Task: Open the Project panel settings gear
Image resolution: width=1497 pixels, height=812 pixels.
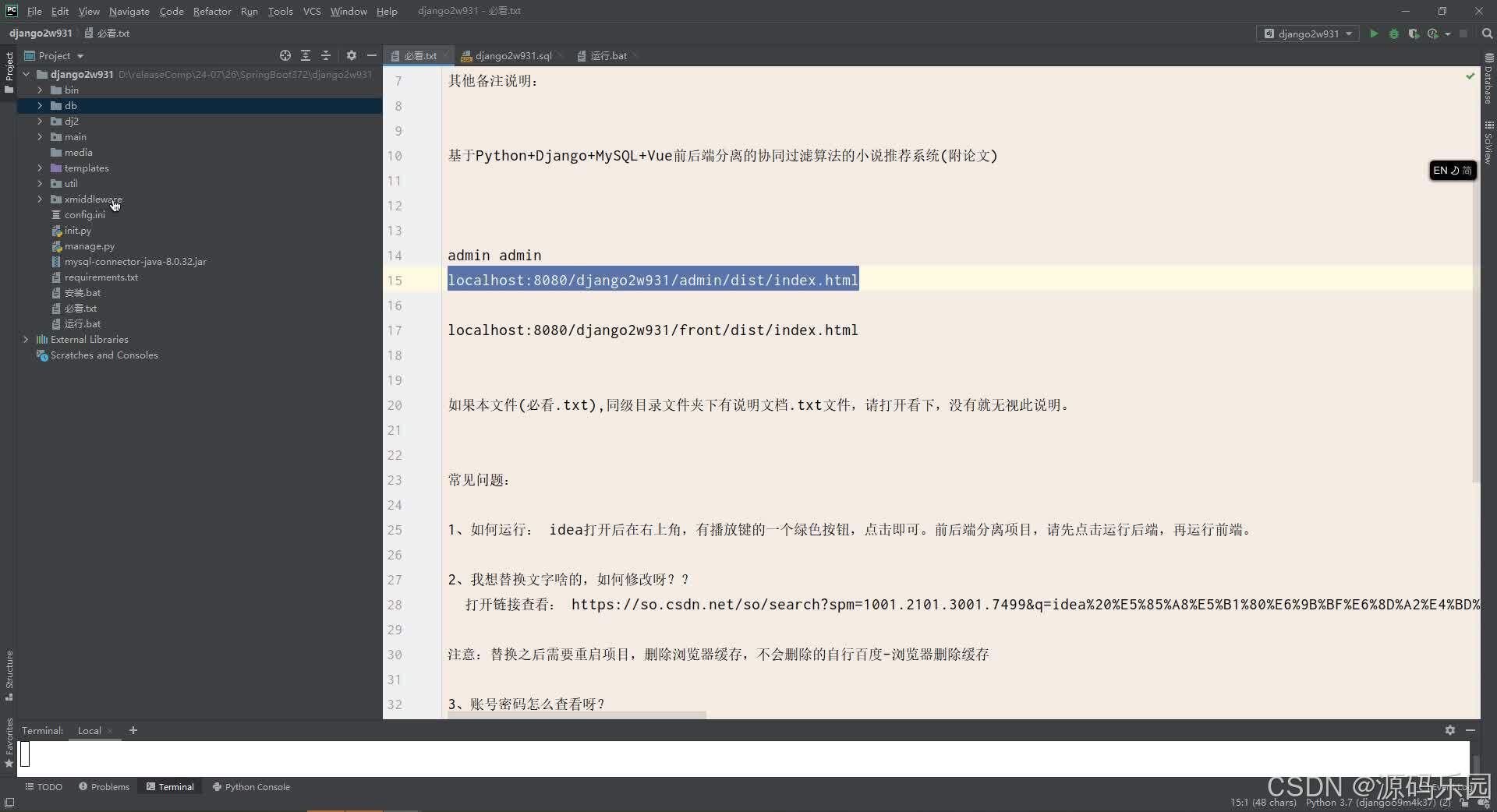Action: click(x=352, y=55)
